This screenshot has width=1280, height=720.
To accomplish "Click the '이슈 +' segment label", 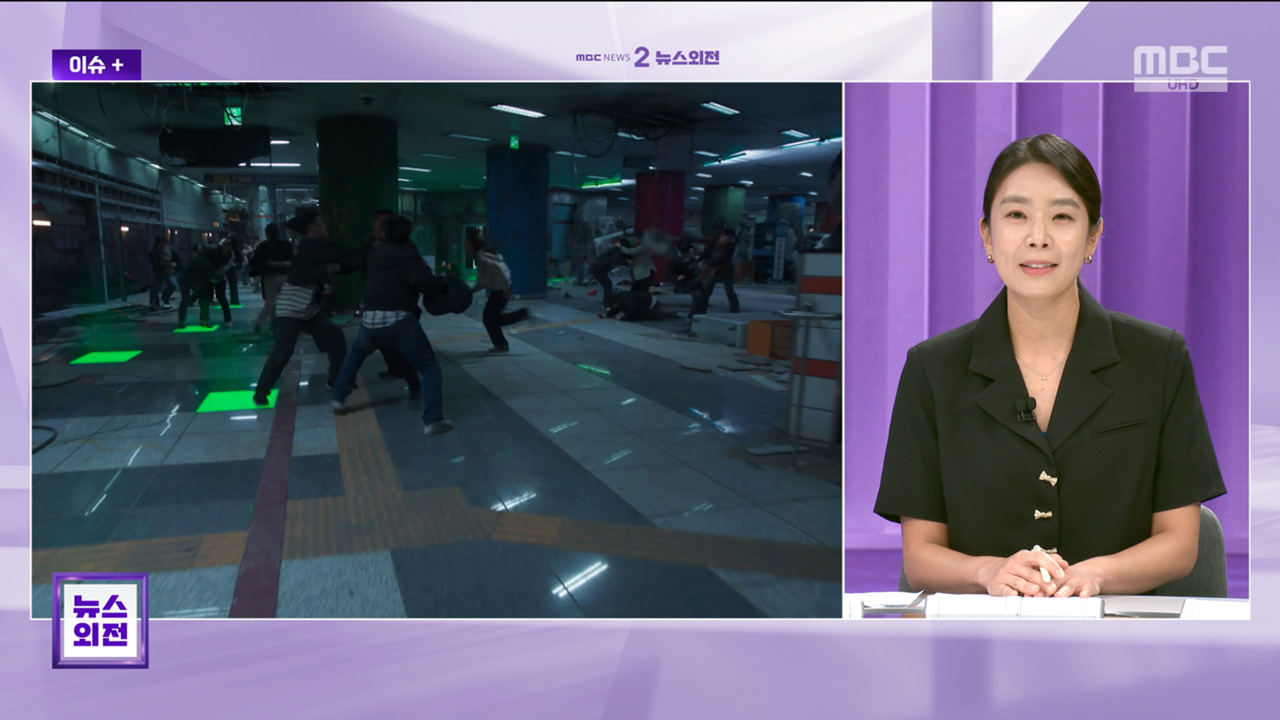I will tap(96, 65).
